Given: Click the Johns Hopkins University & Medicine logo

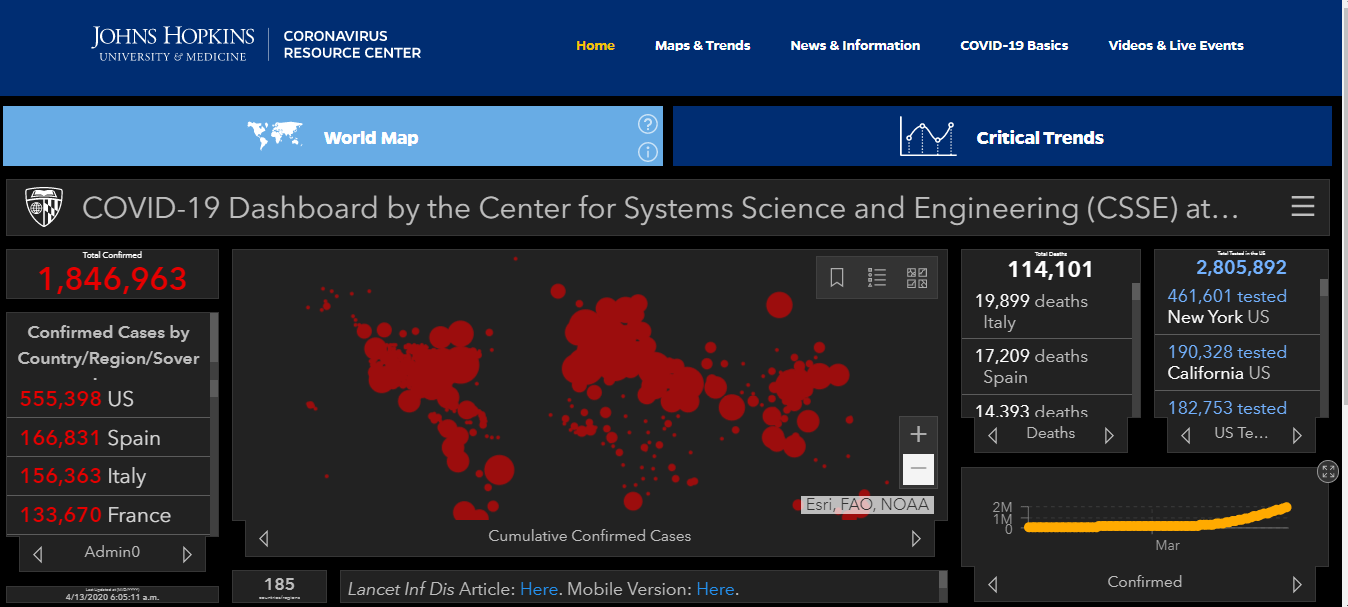Looking at the screenshot, I should 173,45.
